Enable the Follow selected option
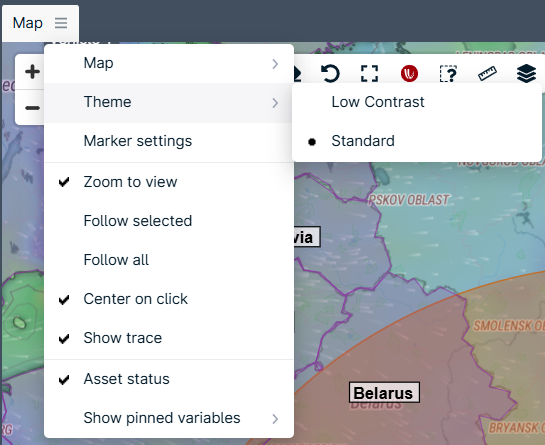Image resolution: width=545 pixels, height=445 pixels. 169,221
